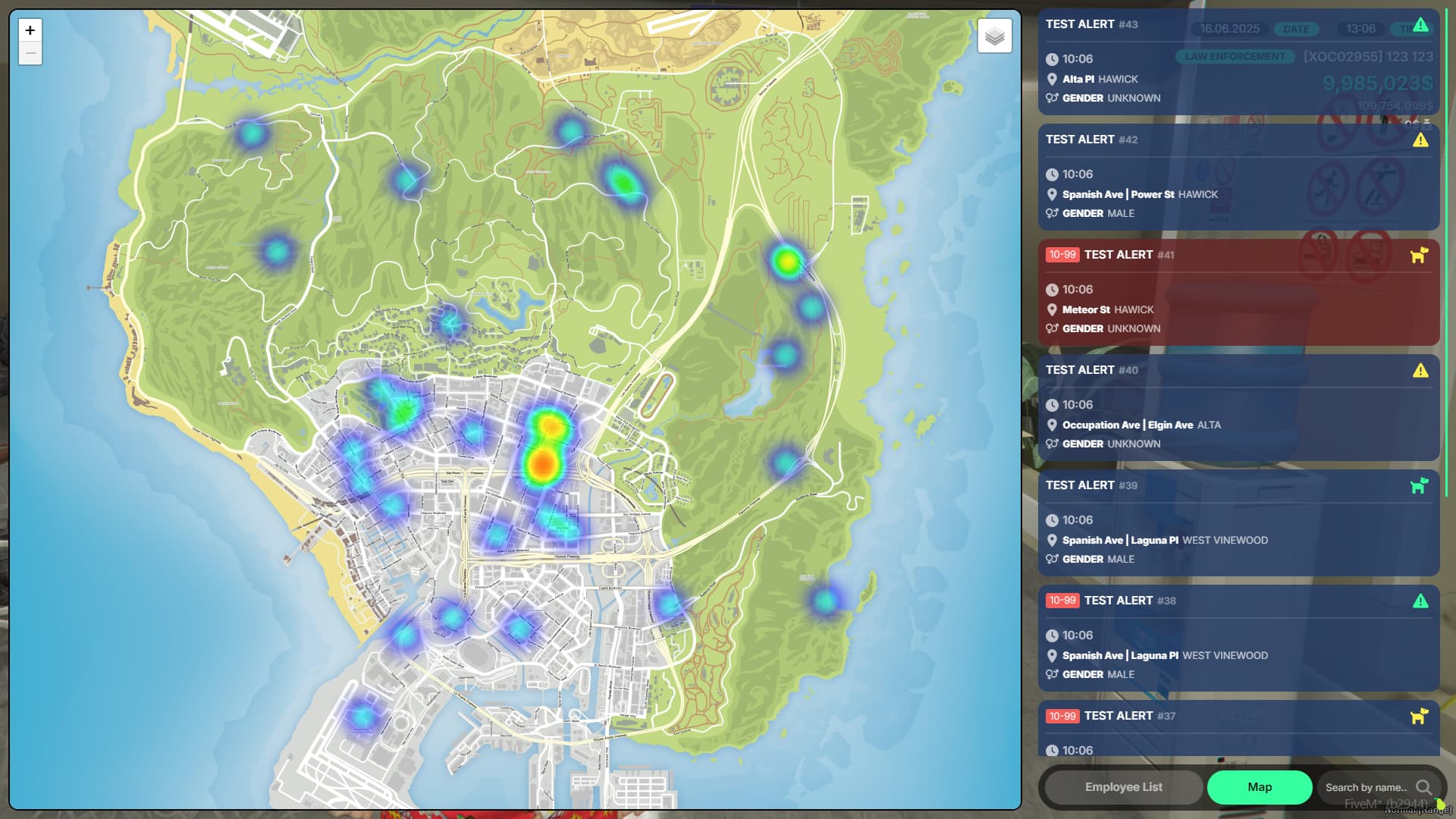This screenshot has width=1456, height=819.
Task: Click the search magnifier icon
Action: click(1423, 787)
